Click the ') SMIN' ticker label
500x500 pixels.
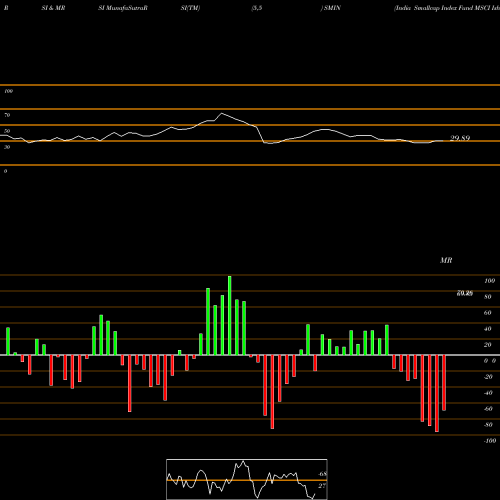[x=331, y=8]
